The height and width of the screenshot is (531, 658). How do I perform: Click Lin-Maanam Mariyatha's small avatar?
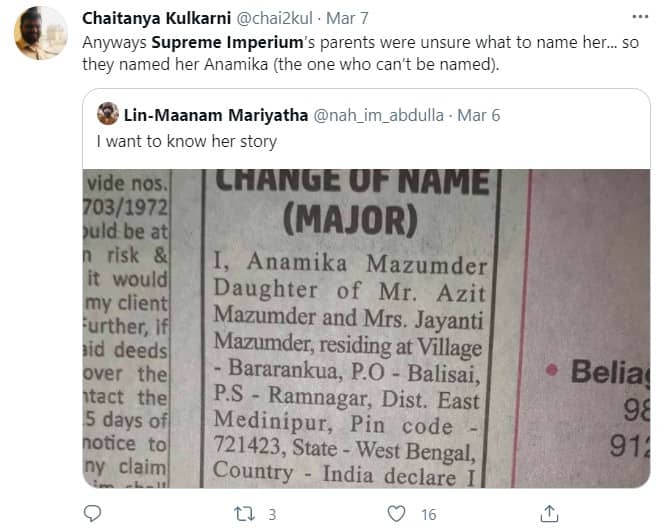pos(108,114)
